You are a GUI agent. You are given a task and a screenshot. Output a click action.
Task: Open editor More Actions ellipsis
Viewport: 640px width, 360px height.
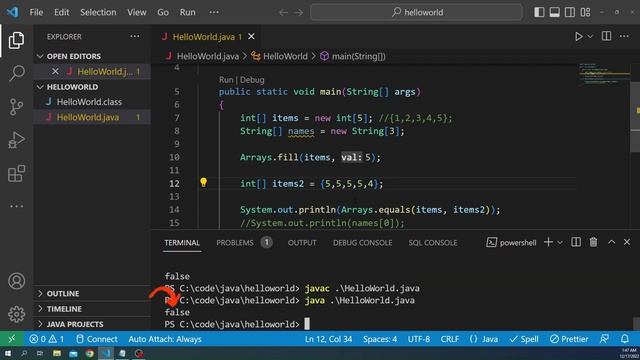624,36
